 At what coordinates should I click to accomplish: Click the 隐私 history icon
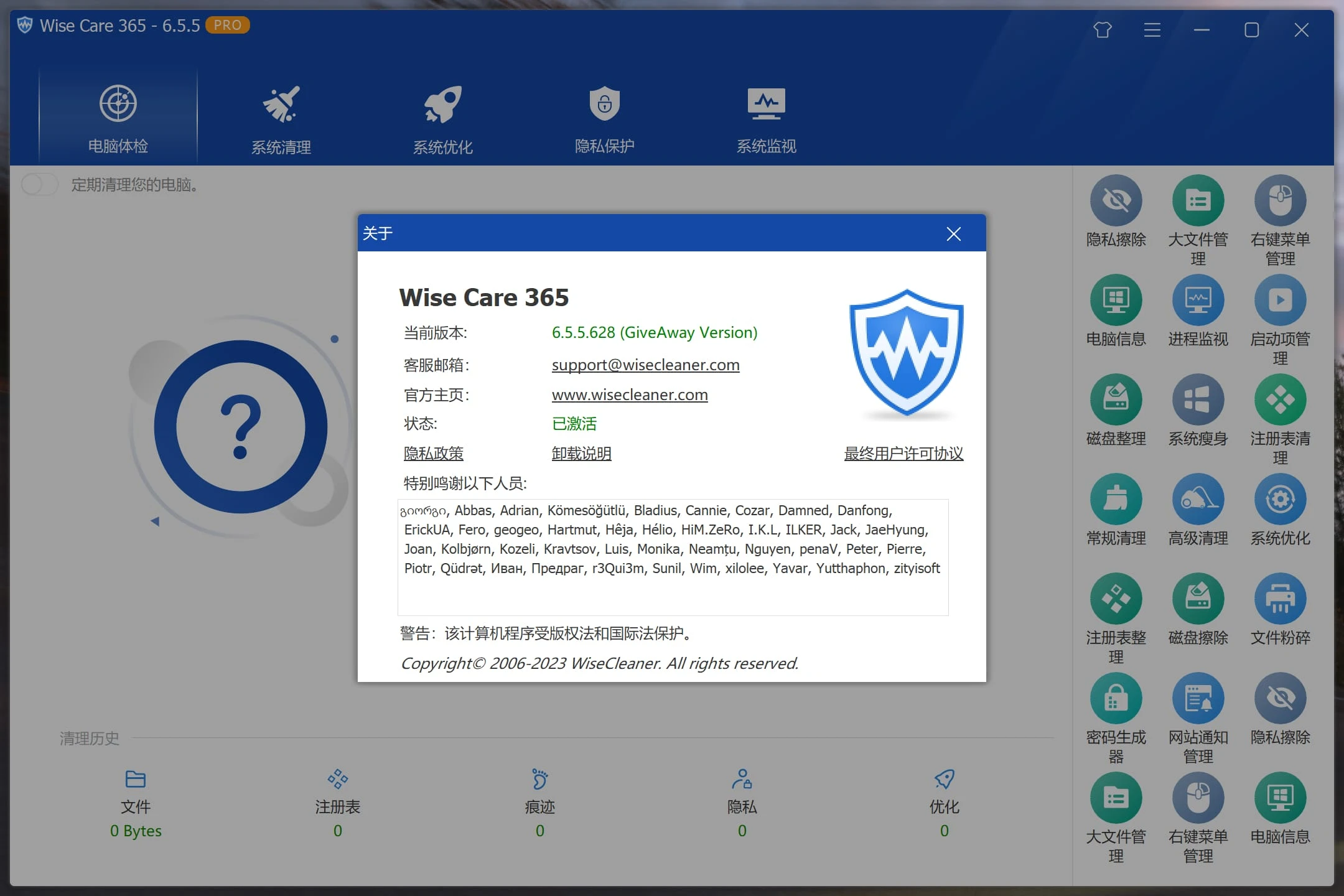[x=742, y=779]
